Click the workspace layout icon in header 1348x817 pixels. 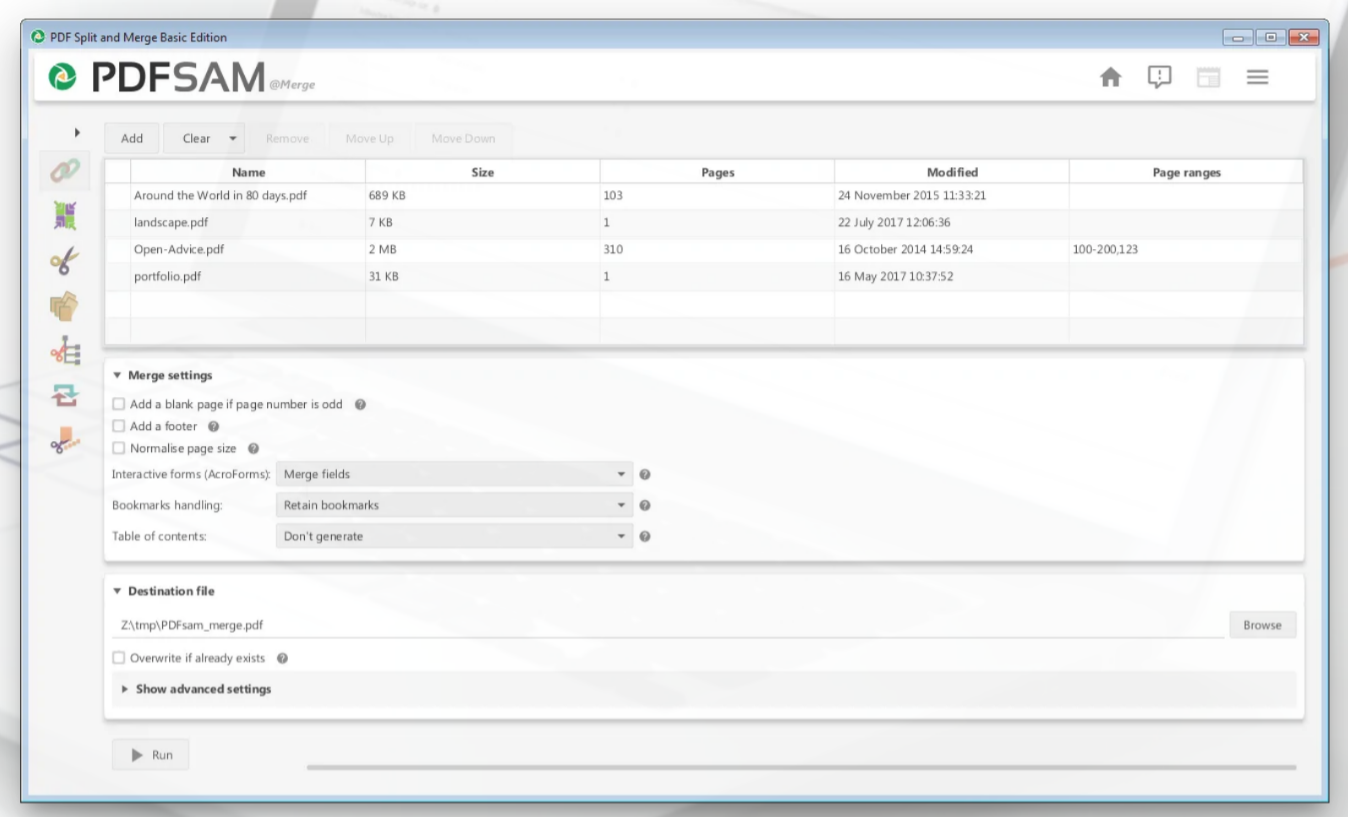[1208, 78]
